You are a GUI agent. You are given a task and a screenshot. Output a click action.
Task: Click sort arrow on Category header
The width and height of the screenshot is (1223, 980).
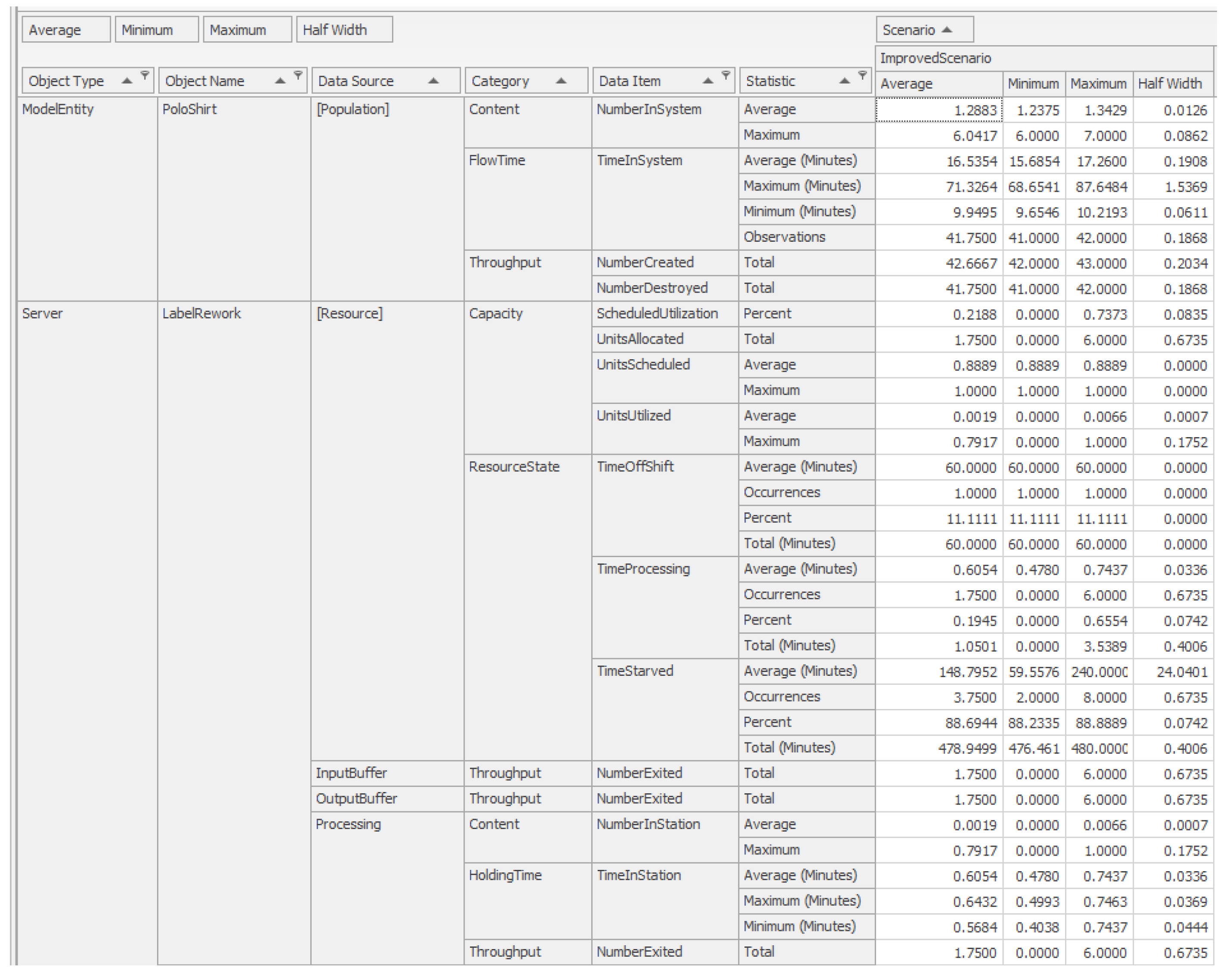(561, 81)
